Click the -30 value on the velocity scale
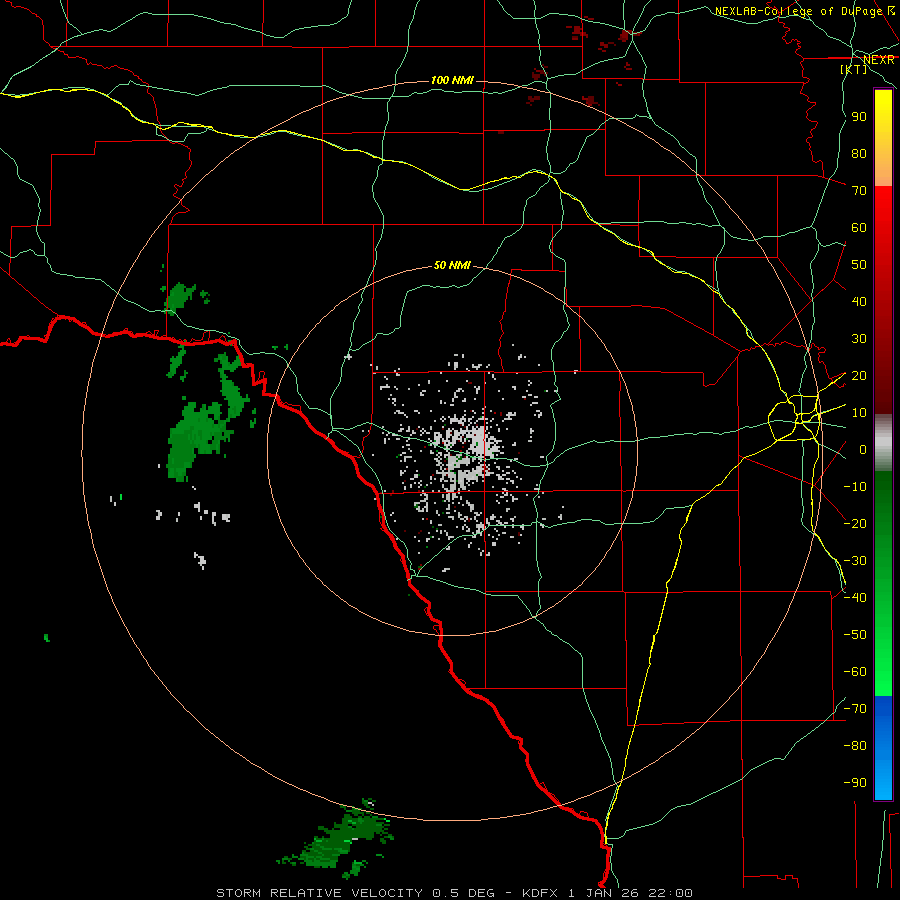The width and height of the screenshot is (900, 900). tap(855, 561)
